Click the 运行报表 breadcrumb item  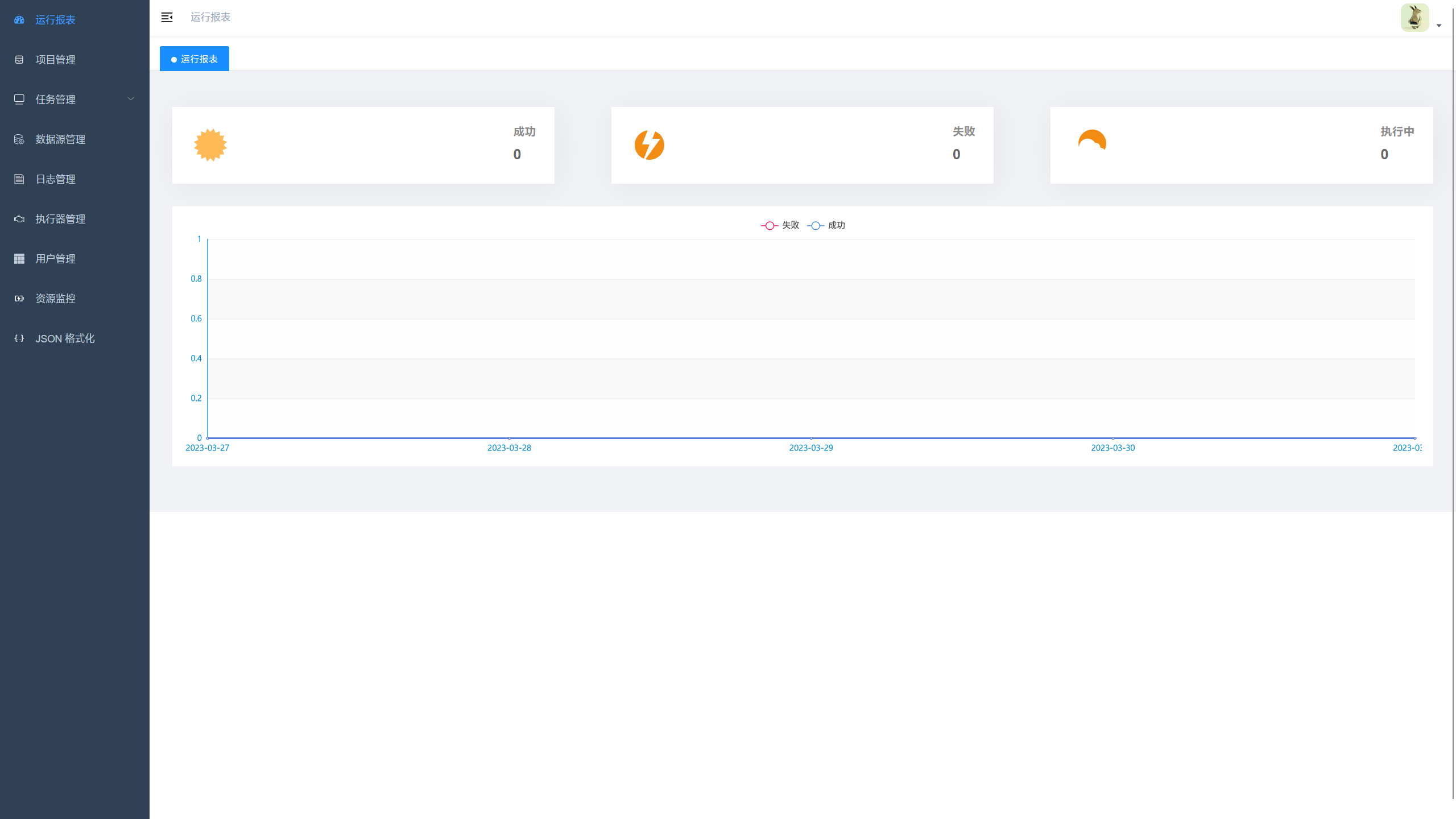pos(210,17)
